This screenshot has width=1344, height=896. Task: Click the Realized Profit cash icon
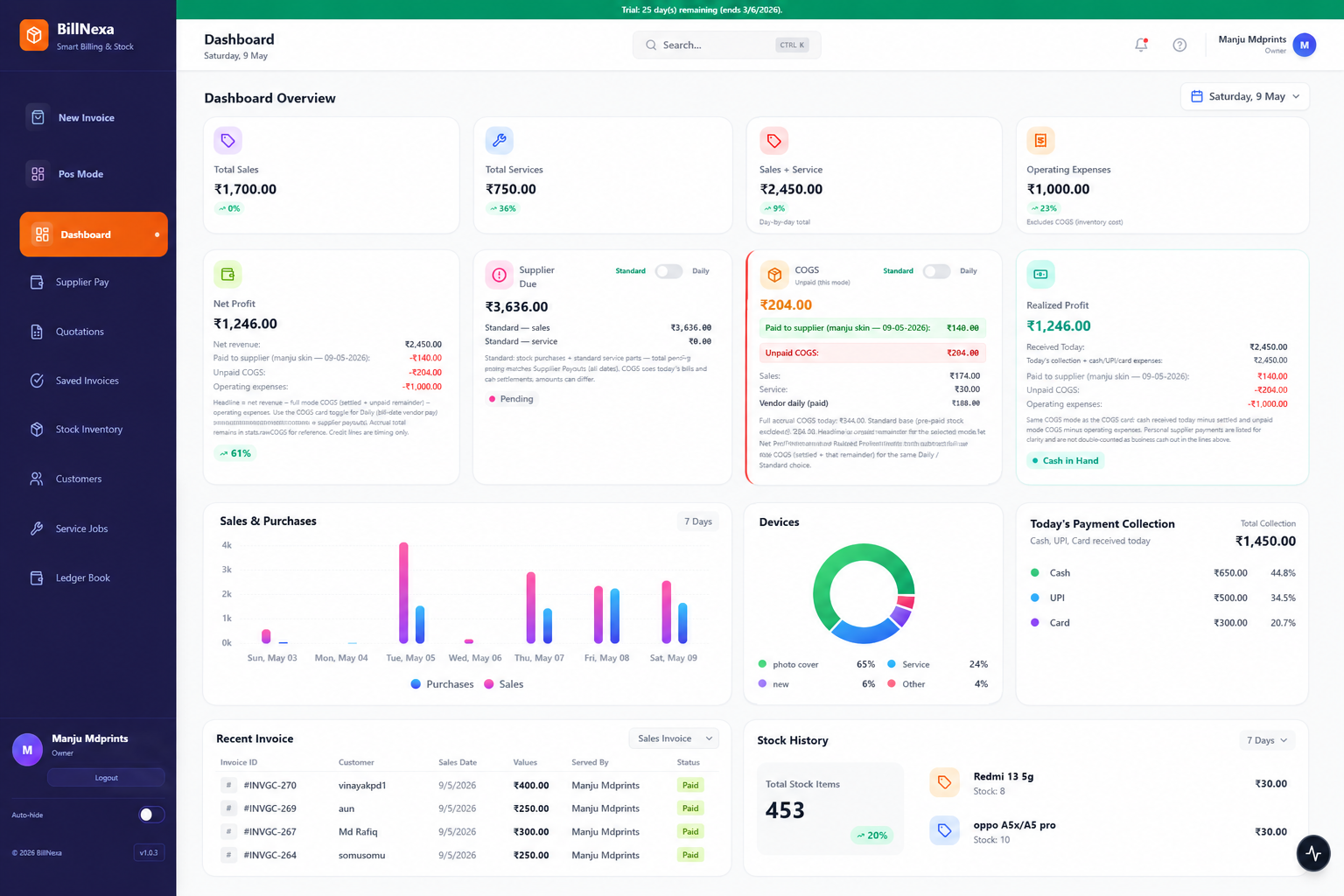pos(1040,274)
